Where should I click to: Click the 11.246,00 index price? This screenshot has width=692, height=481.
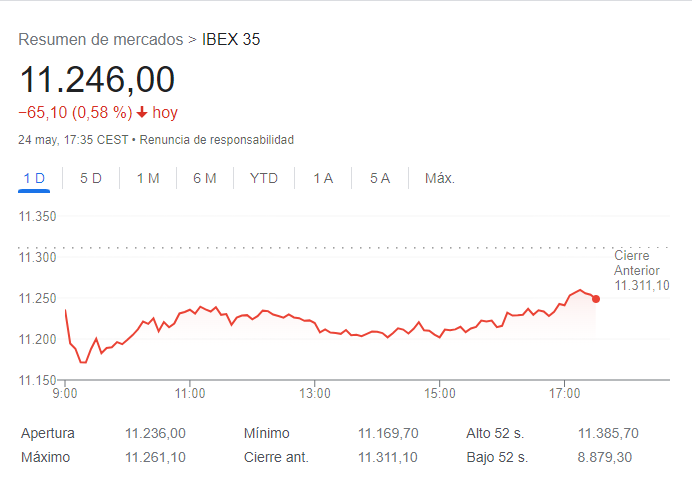coord(97,80)
